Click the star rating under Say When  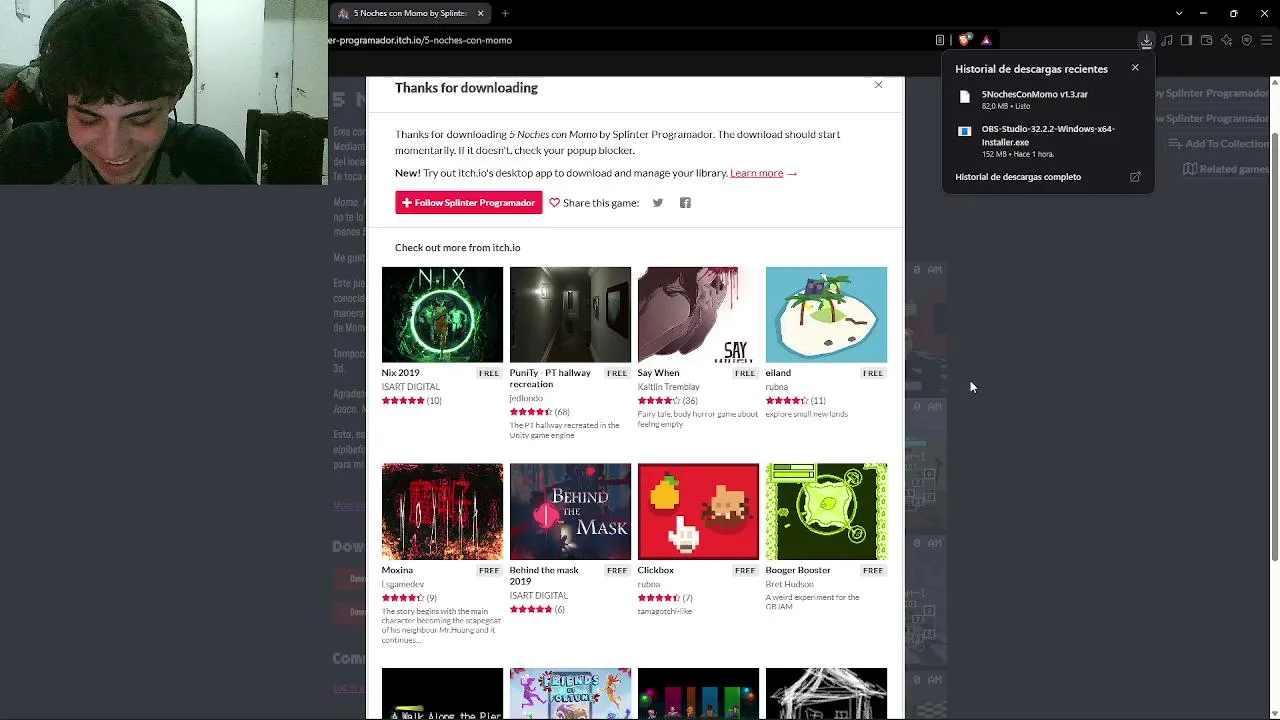click(659, 401)
